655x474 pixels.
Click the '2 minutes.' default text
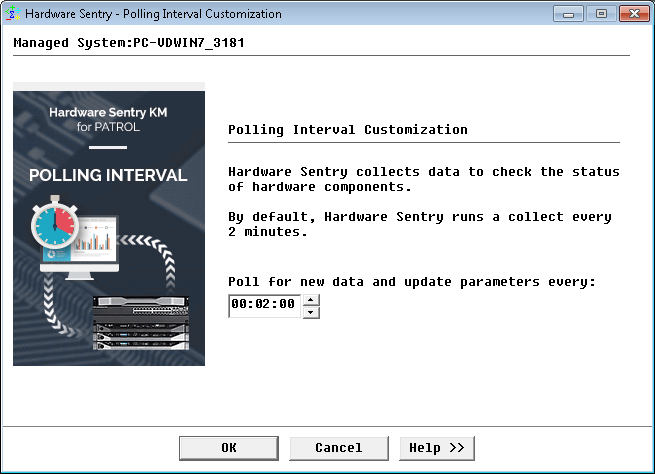click(268, 232)
